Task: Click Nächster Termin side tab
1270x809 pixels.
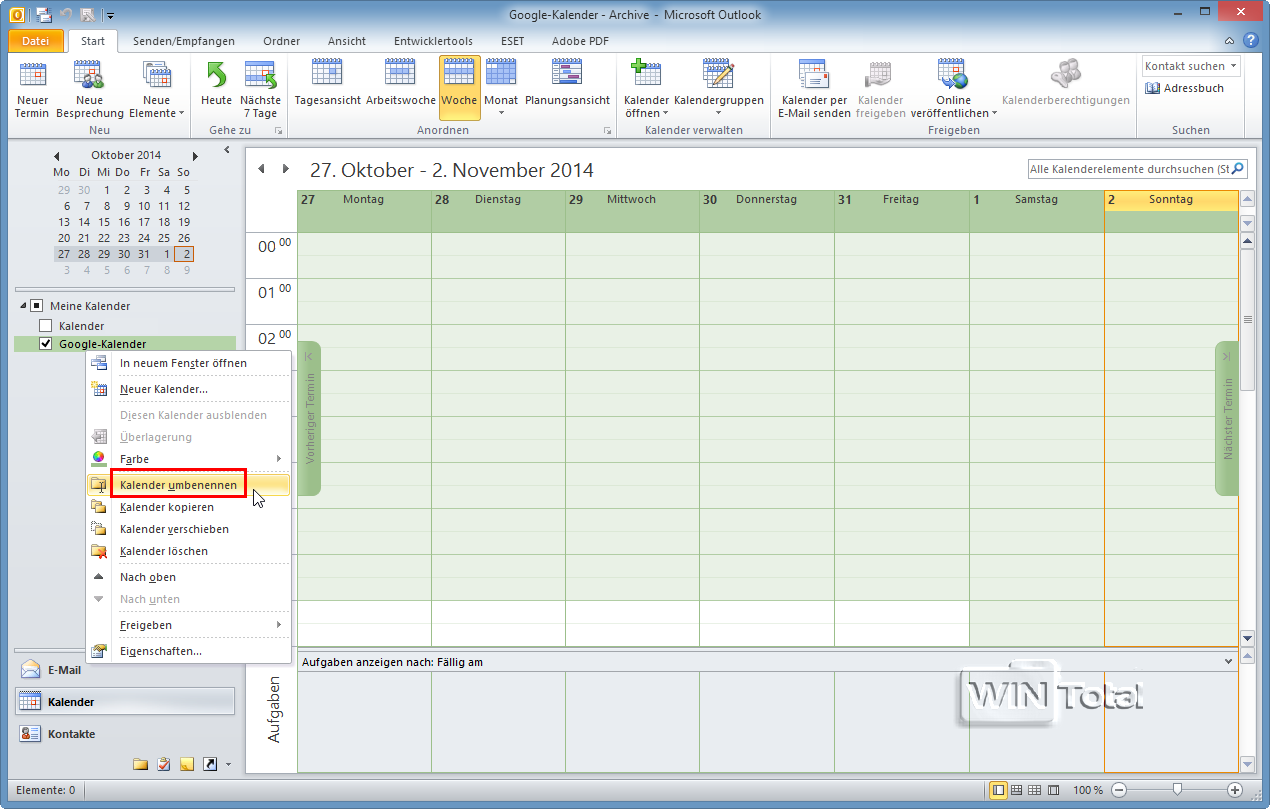Action: 1227,418
